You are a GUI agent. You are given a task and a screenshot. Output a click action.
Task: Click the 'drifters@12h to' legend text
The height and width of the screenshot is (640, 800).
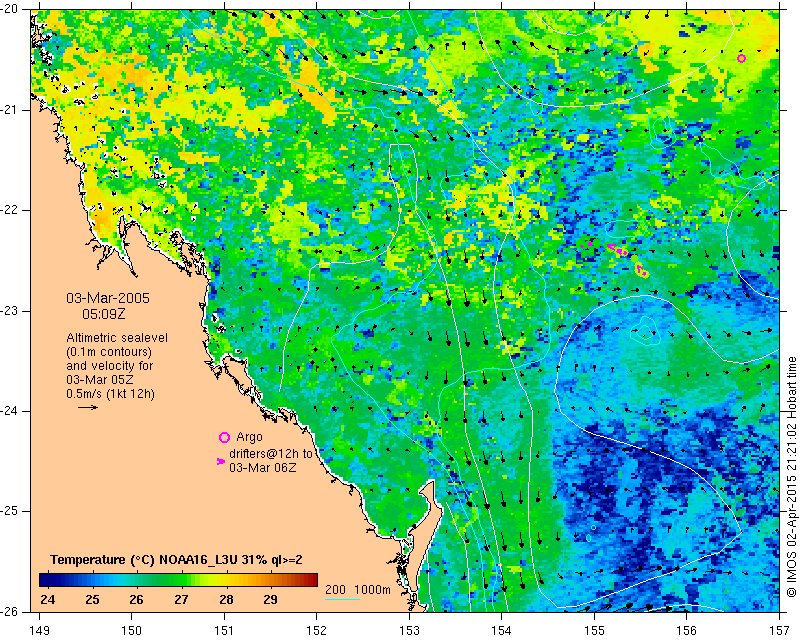coord(271,453)
